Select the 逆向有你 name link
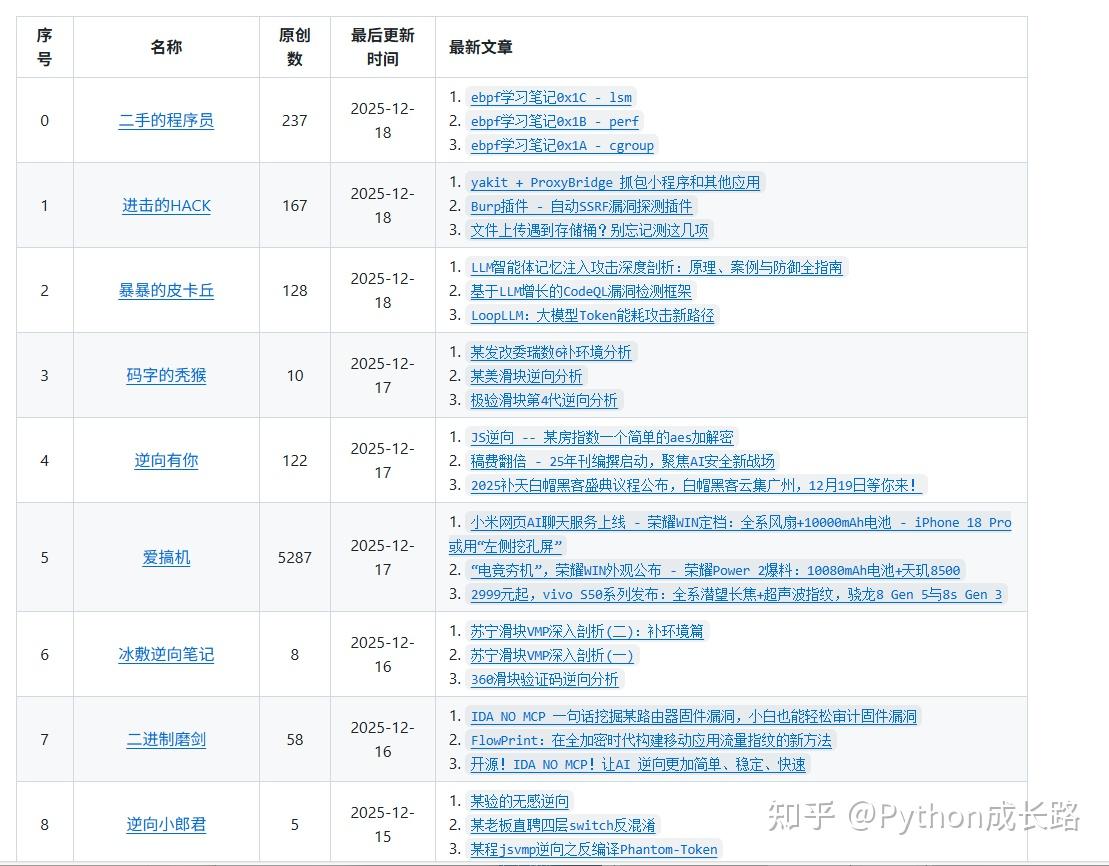This screenshot has width=1109, height=866. tap(166, 461)
